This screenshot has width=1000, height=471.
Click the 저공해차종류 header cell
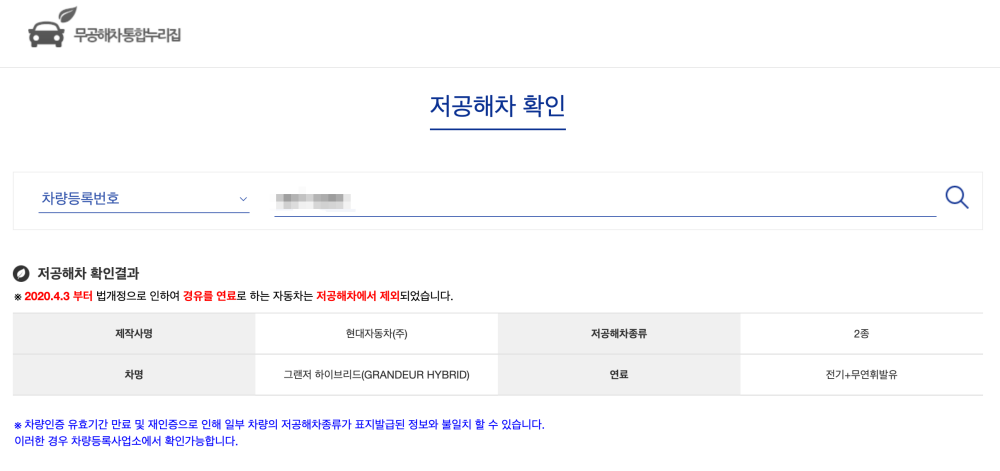pos(619,334)
